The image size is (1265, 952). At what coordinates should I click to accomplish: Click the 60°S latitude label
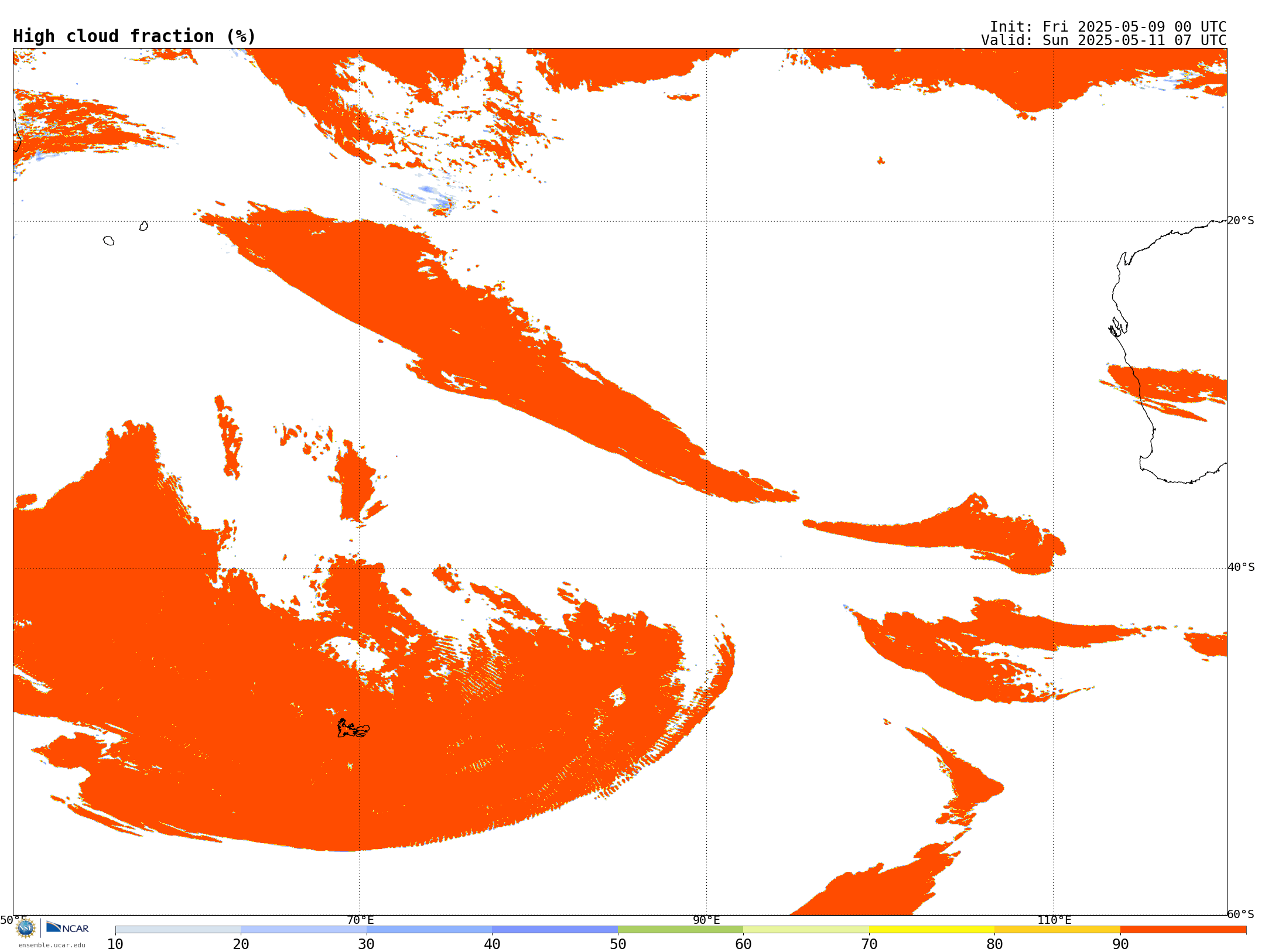coord(1240,914)
